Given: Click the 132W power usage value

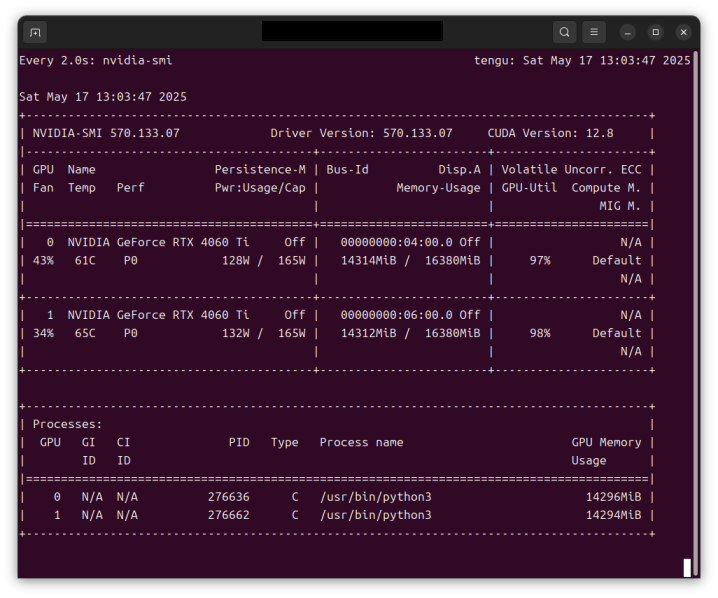Looking at the screenshot, I should point(236,333).
